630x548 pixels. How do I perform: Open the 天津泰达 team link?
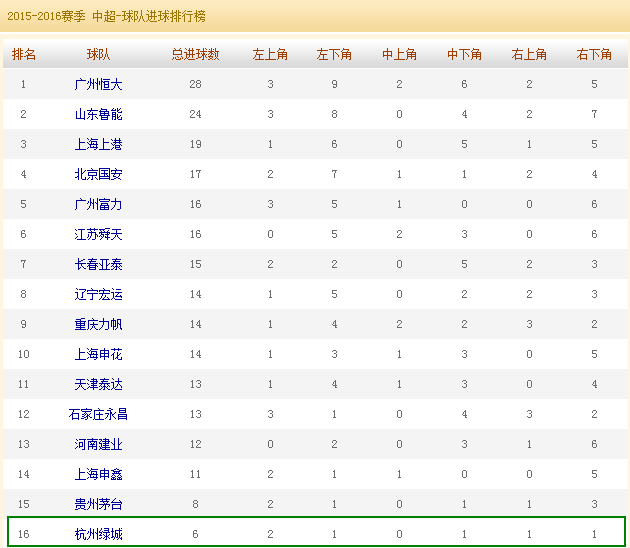pyautogui.click(x=98, y=384)
